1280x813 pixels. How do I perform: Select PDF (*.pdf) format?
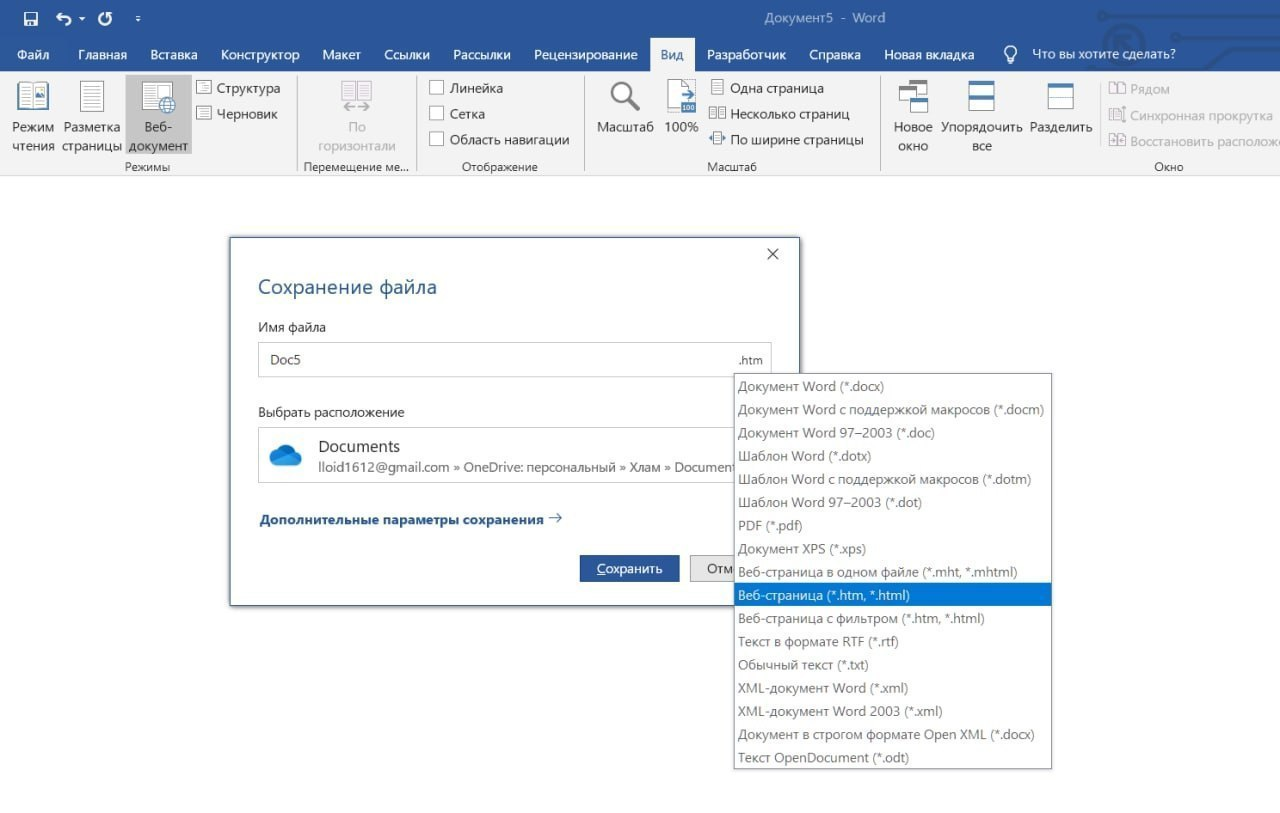pos(892,525)
